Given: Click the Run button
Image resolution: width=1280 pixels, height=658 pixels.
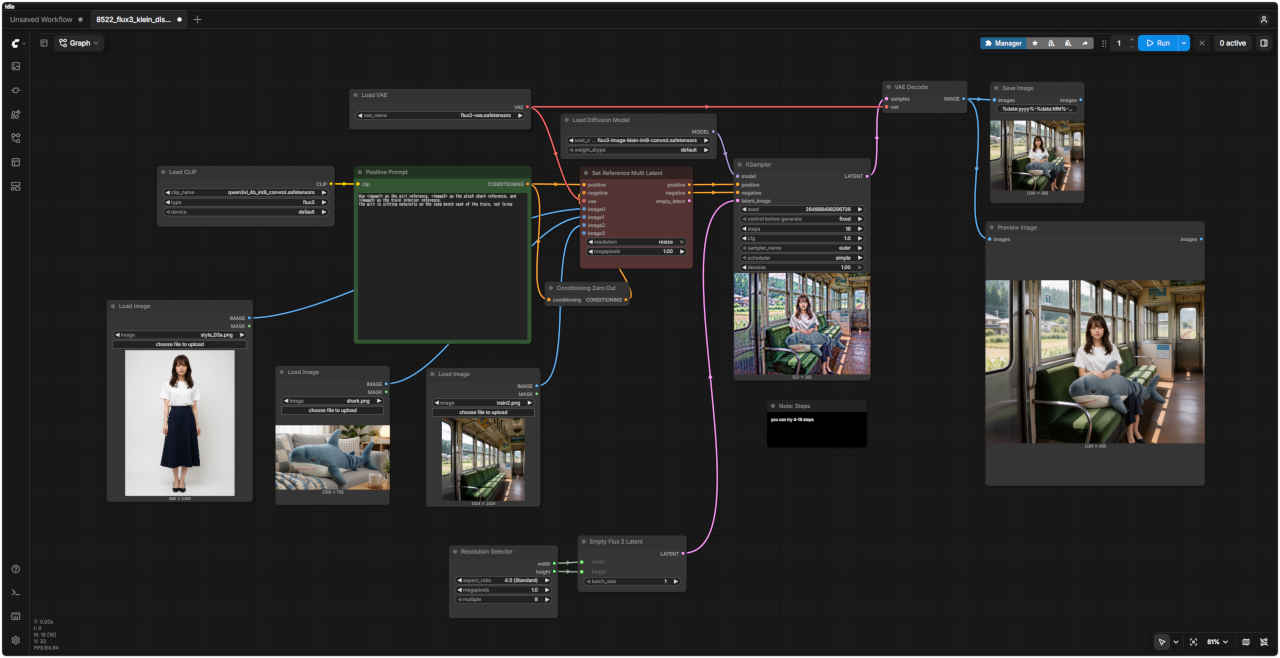Looking at the screenshot, I should tap(1158, 43).
